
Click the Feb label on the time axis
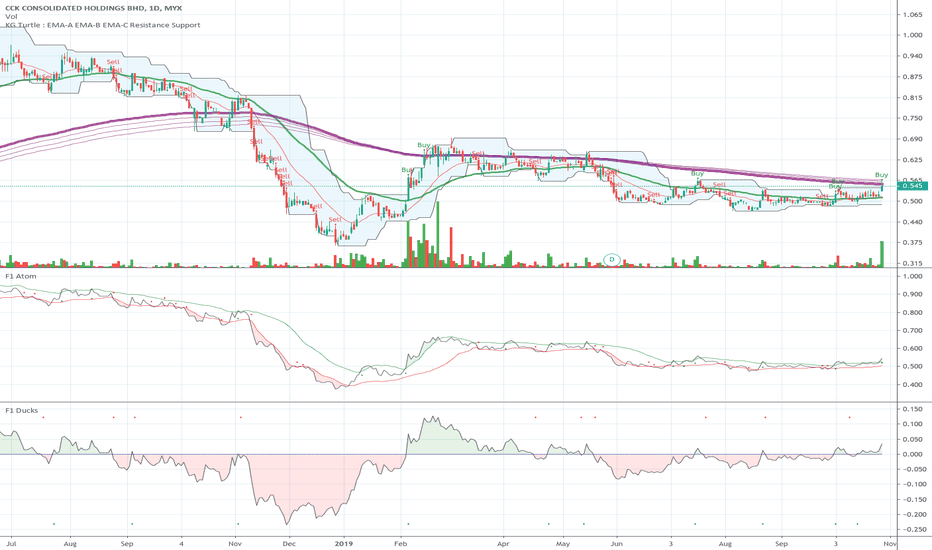click(401, 543)
